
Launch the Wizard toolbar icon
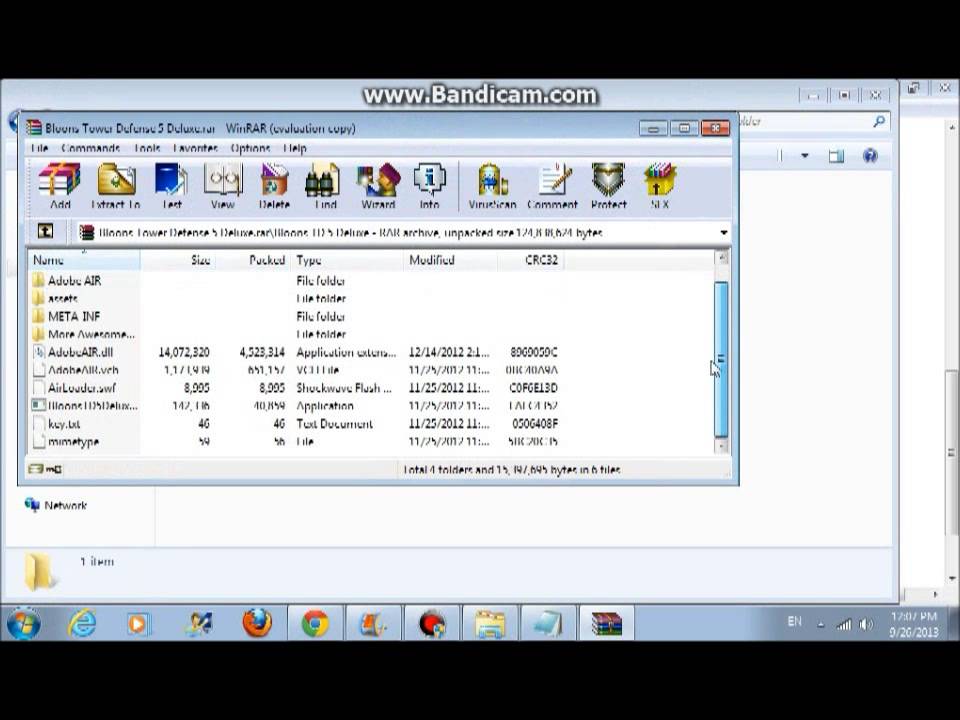(x=378, y=186)
